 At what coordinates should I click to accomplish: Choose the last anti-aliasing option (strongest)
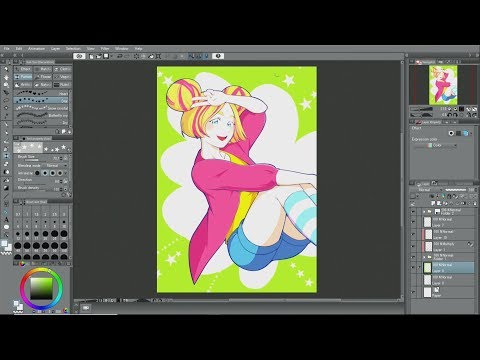pyautogui.click(x=60, y=173)
